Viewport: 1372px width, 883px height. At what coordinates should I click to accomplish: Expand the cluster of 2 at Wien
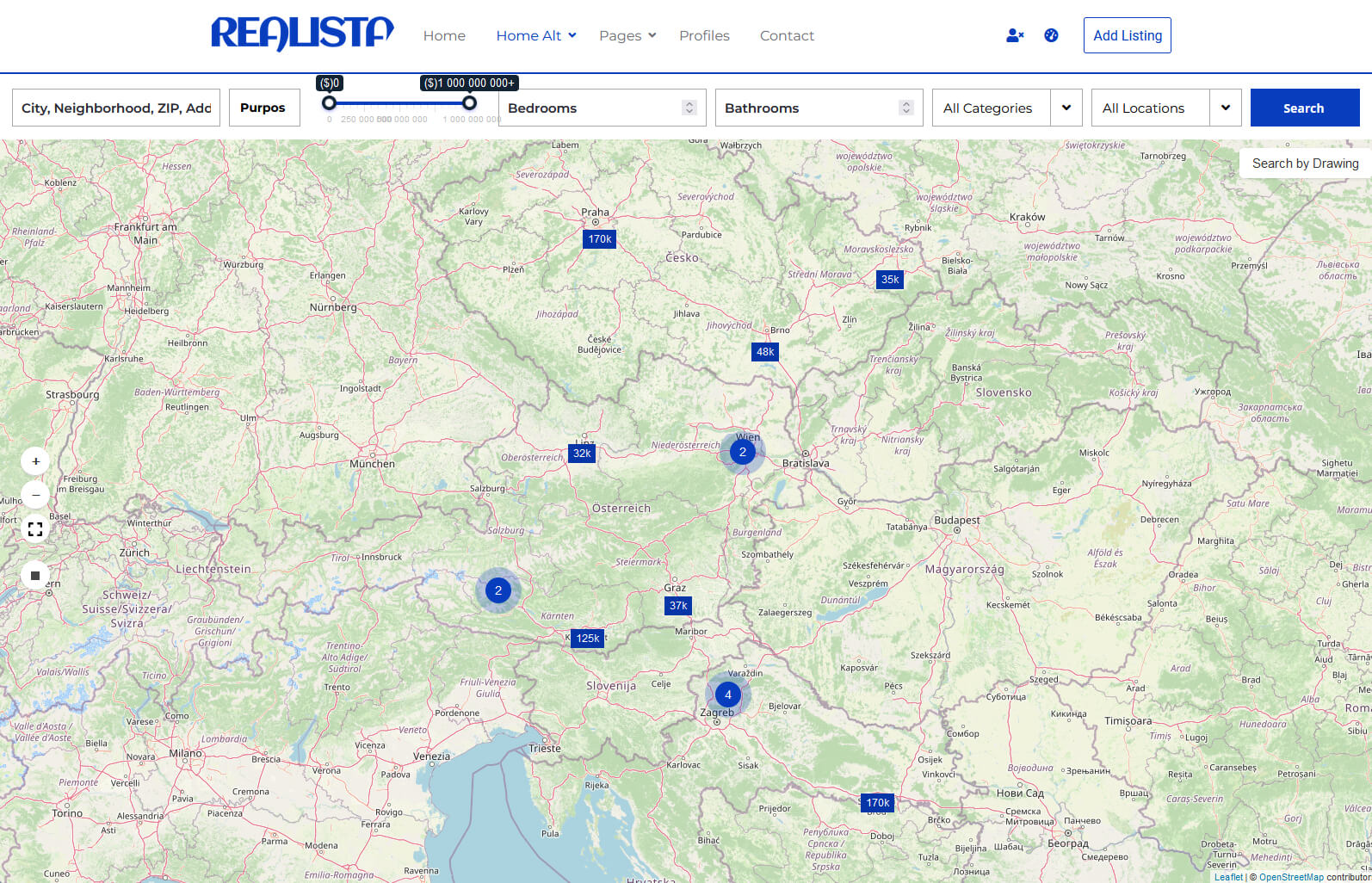743,452
